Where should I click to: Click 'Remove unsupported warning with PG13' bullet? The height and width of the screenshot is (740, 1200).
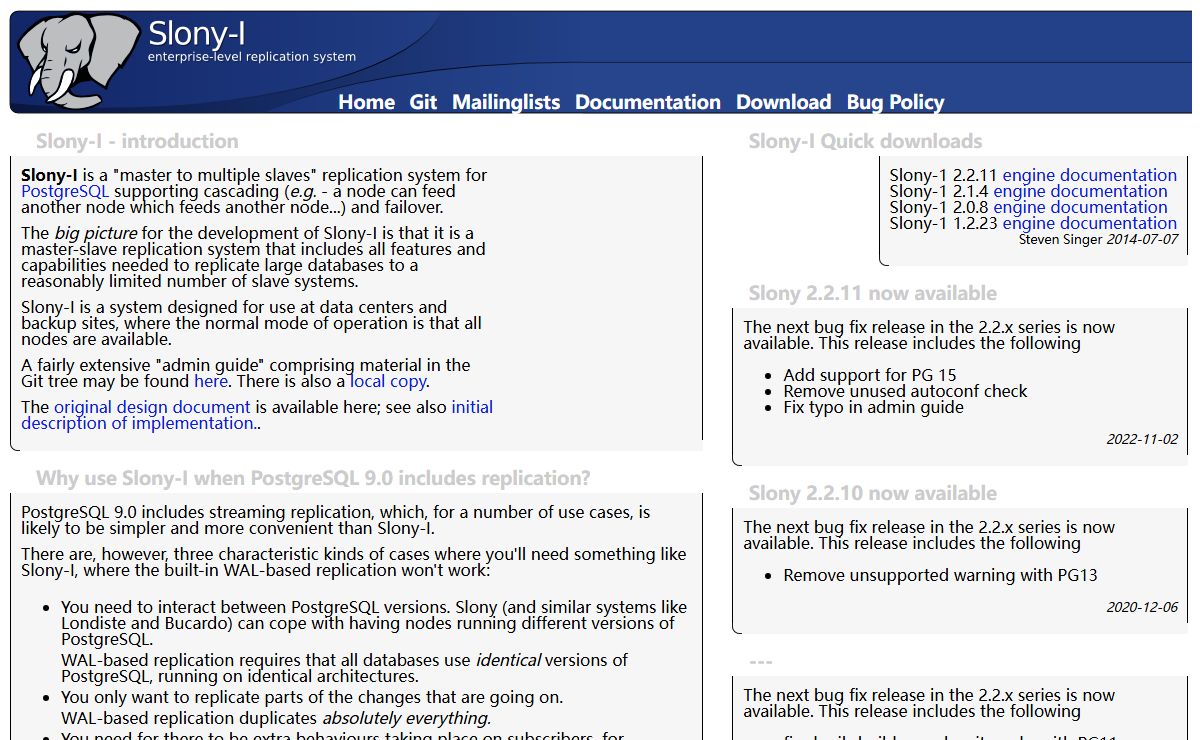940,575
